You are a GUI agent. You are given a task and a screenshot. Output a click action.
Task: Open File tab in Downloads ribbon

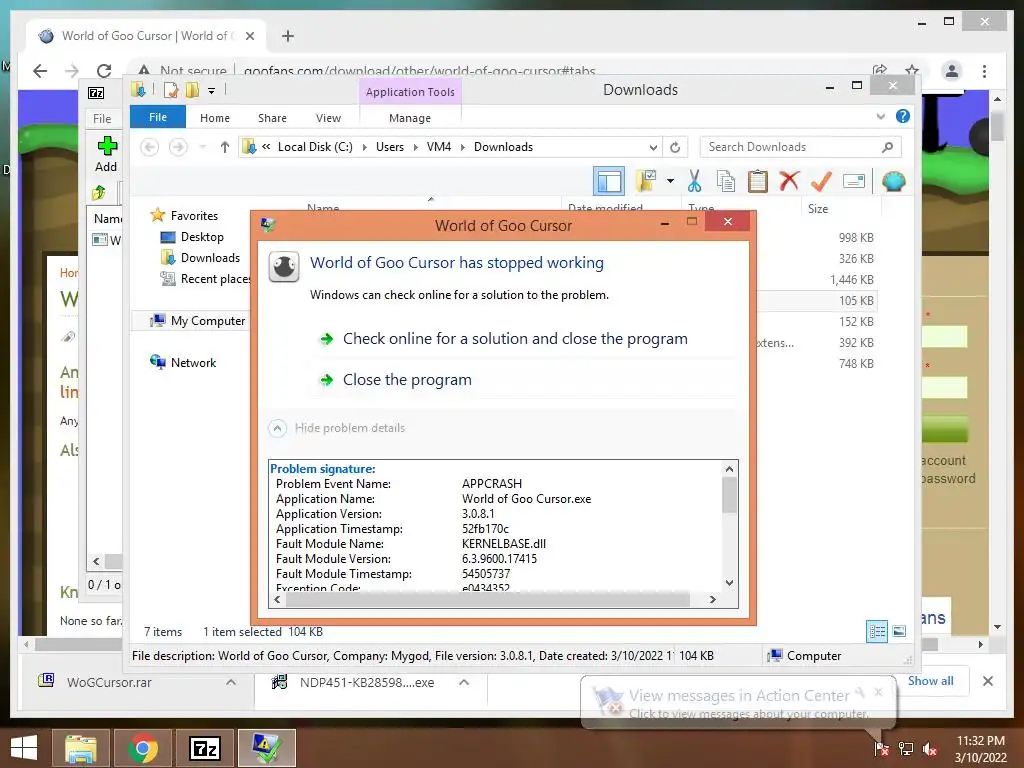[x=157, y=118]
